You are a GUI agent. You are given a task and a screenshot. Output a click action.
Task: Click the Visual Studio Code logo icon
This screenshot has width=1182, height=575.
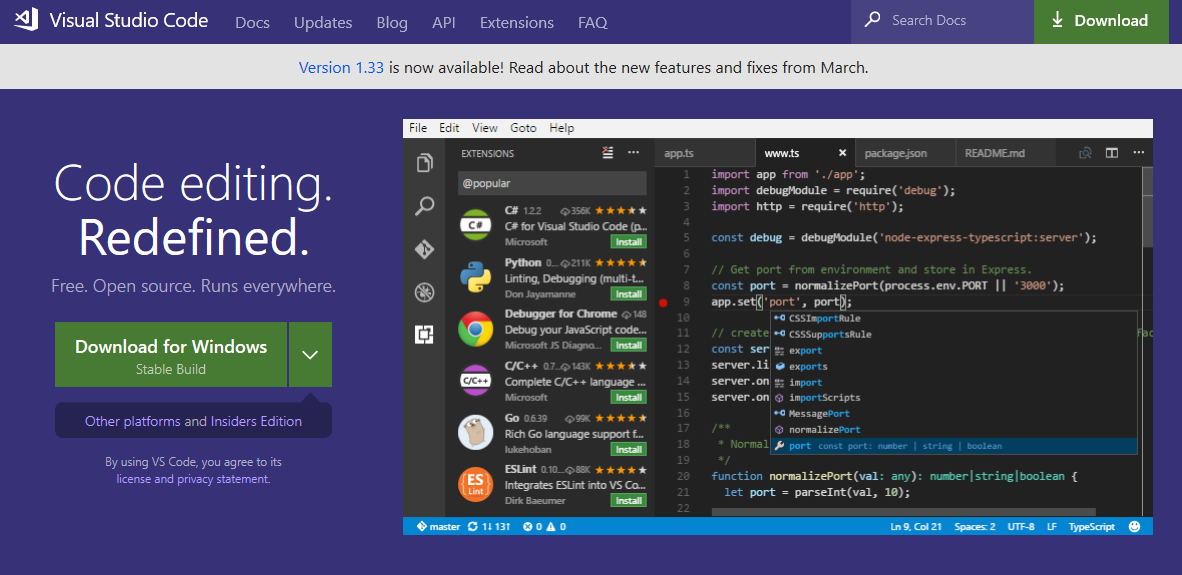[x=26, y=20]
